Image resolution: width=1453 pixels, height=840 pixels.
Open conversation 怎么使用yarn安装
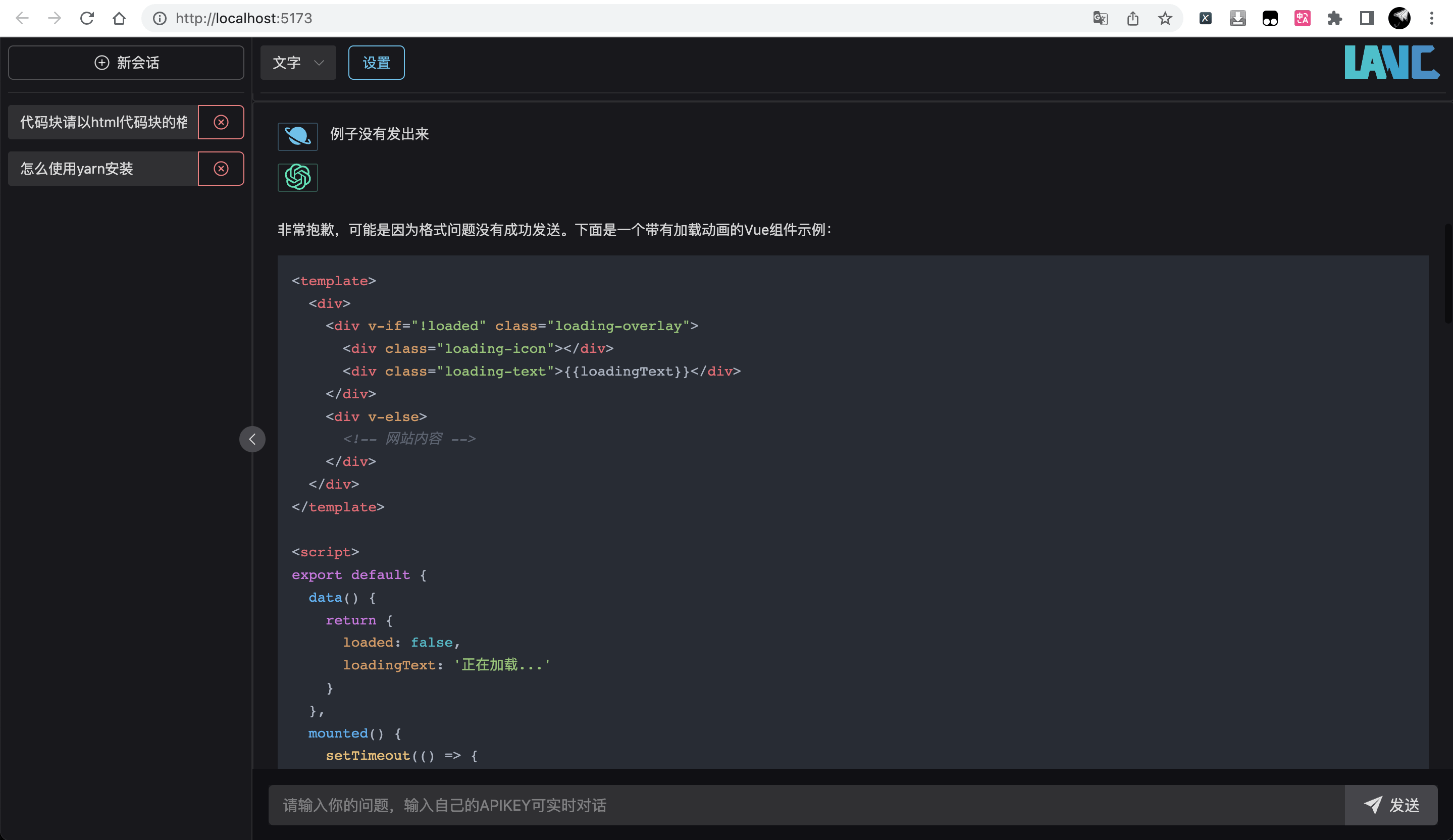103,168
